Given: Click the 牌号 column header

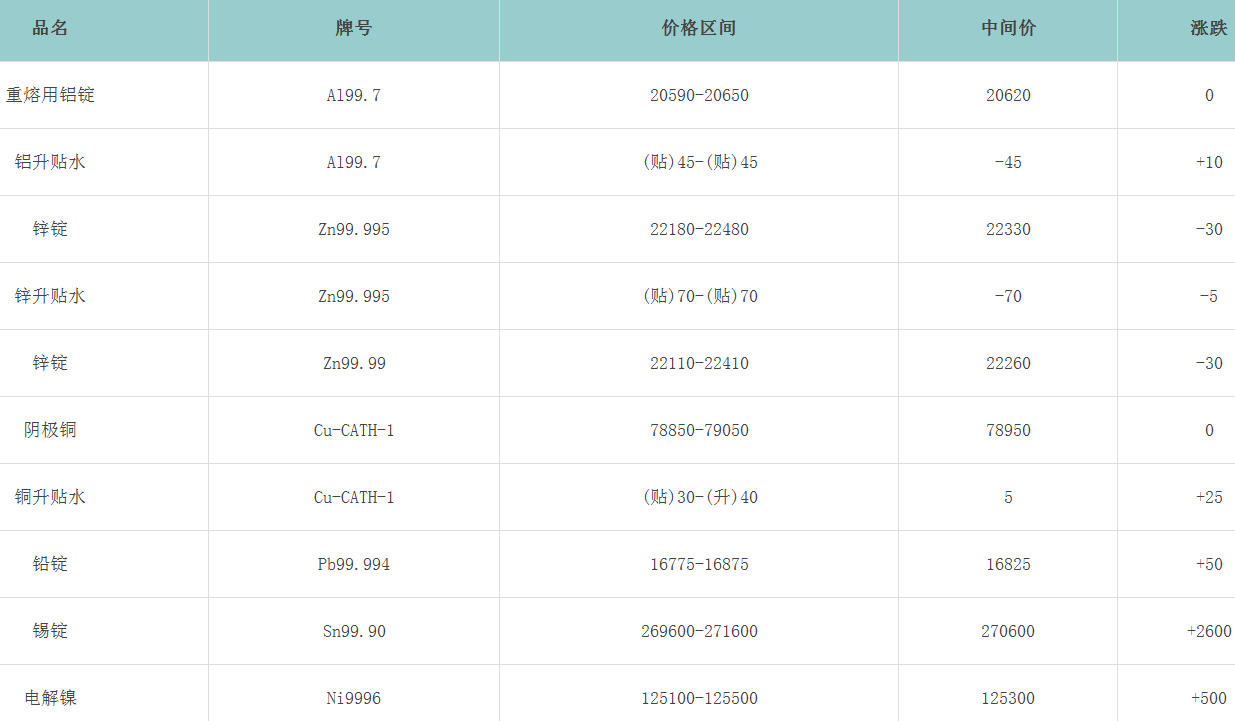Looking at the screenshot, I should 354,28.
